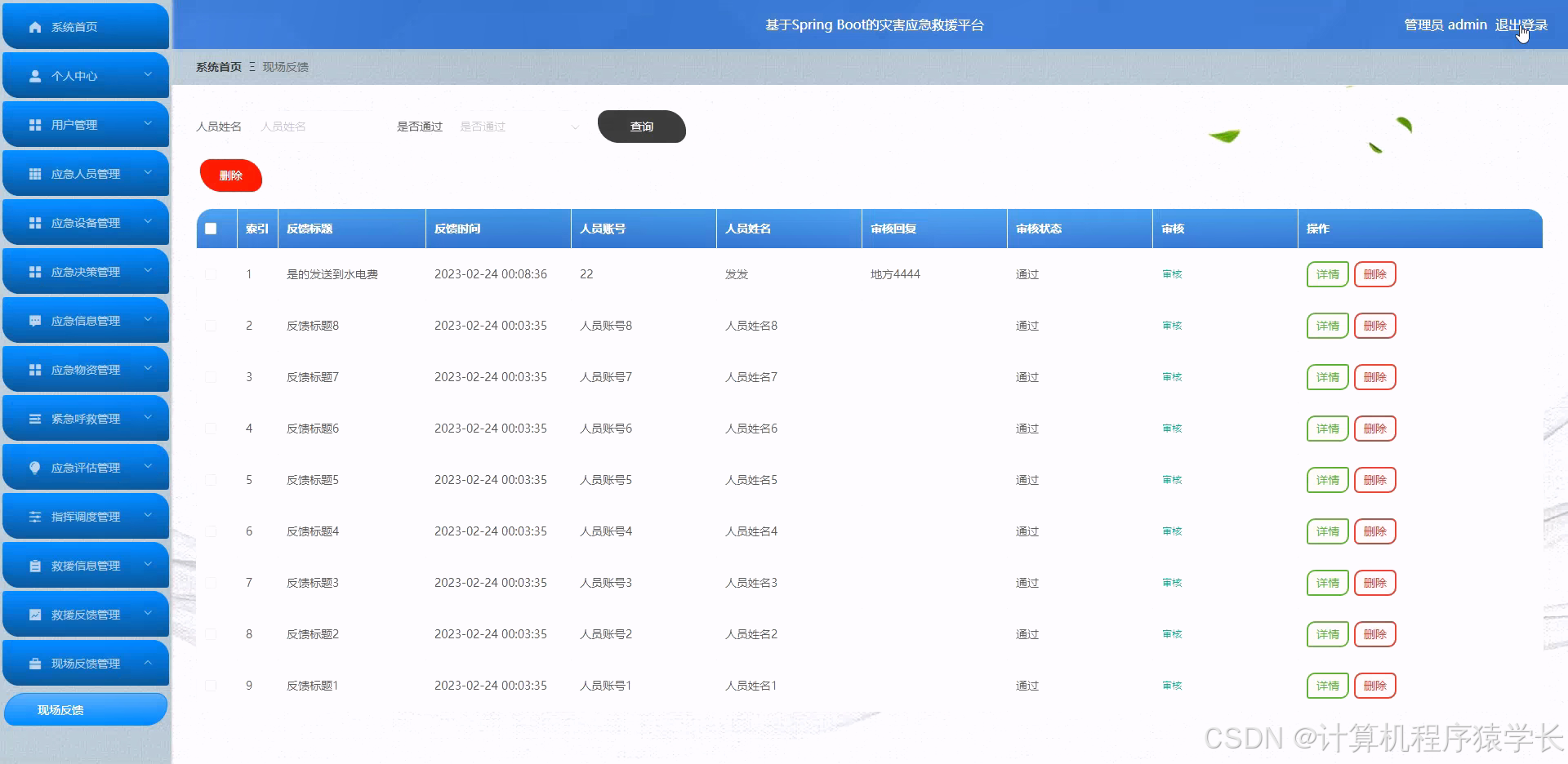Click the grid icon beside 应急决策管理

click(35, 272)
